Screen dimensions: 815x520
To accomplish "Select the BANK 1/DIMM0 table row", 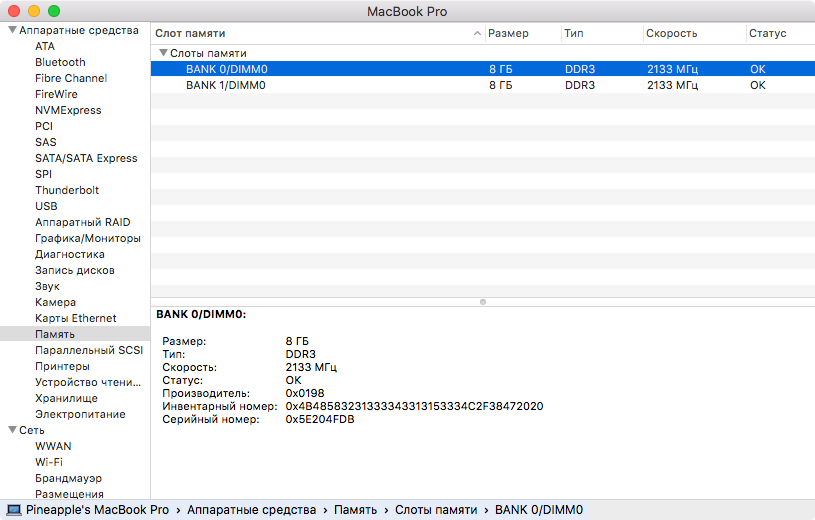I will click(x=483, y=85).
